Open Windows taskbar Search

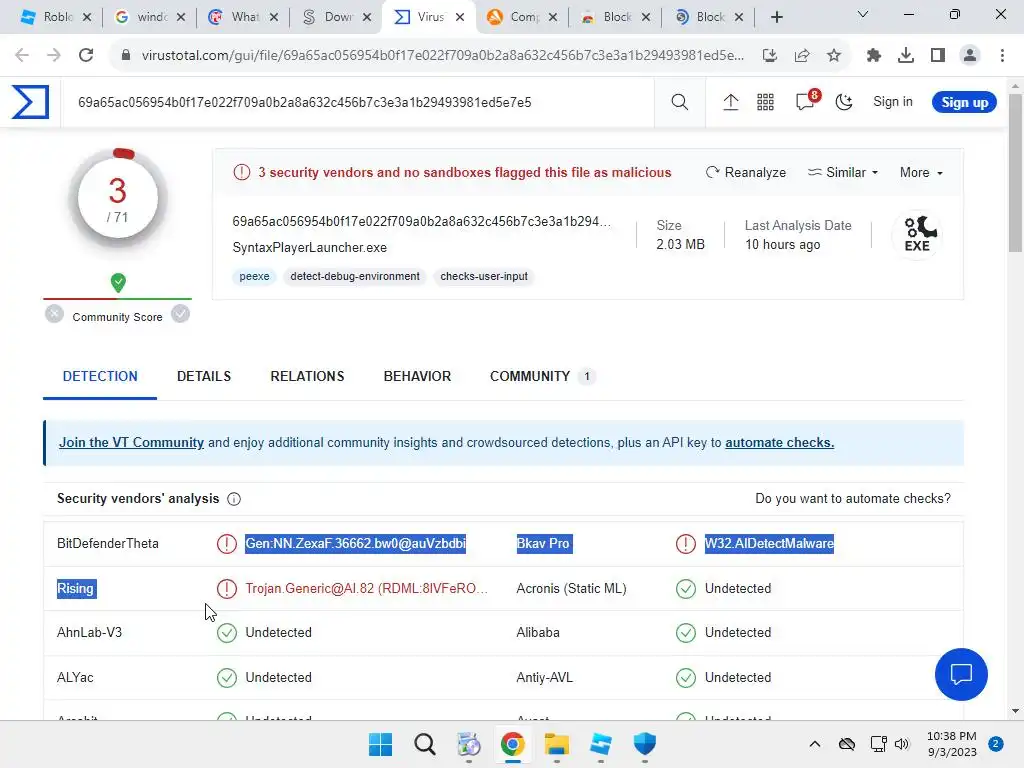(x=424, y=744)
